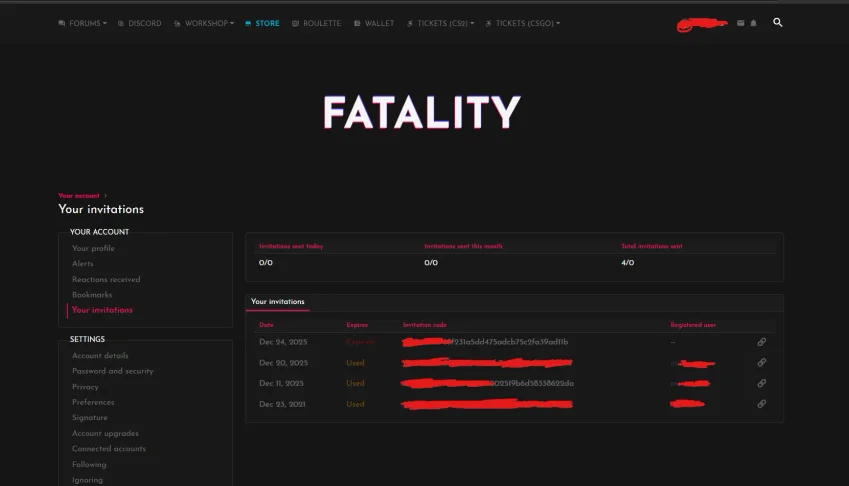Click the Wallet icon in navbar
Screen dimensions: 849x486
click(357, 23)
